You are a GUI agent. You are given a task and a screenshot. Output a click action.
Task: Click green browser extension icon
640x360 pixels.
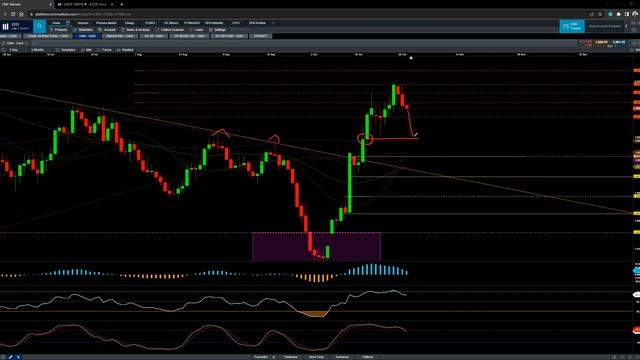click(610, 14)
